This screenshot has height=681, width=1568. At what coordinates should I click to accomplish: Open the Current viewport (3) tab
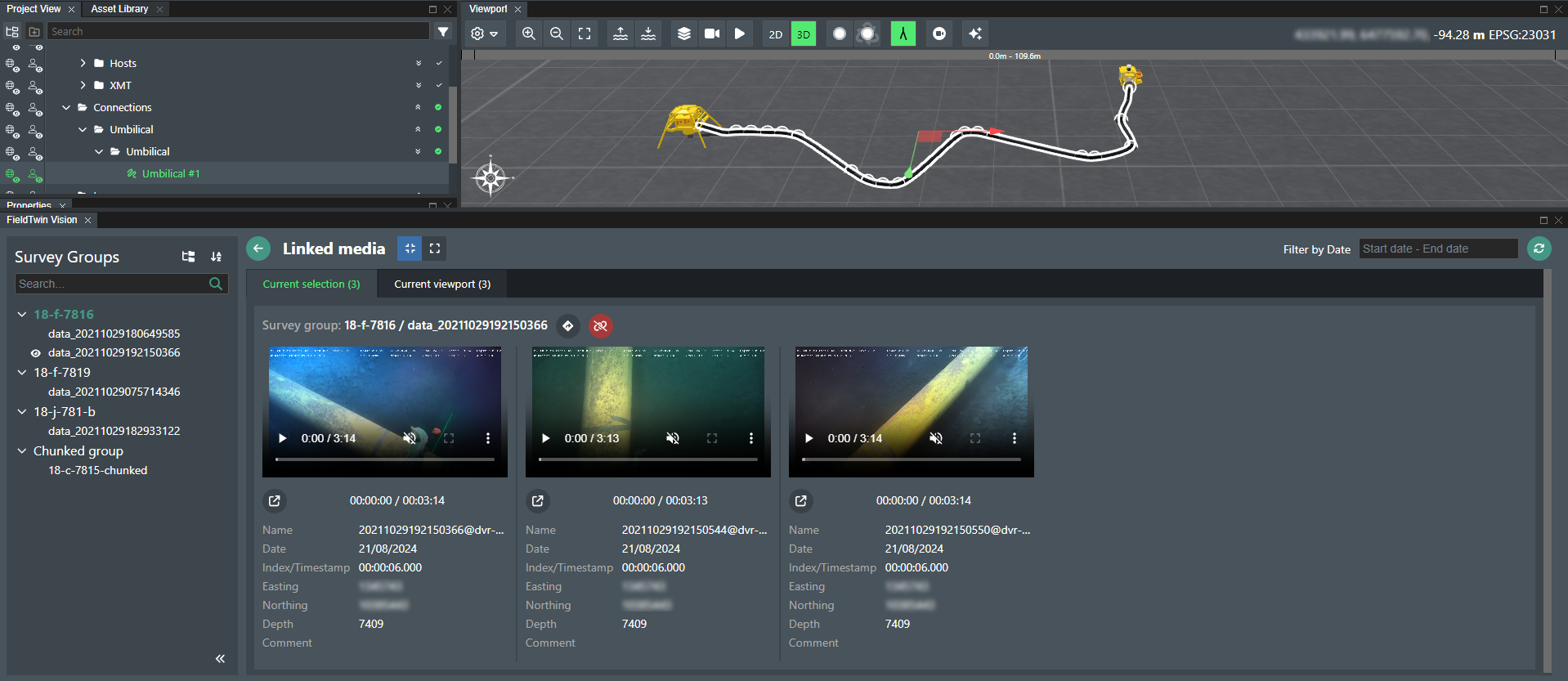click(442, 284)
